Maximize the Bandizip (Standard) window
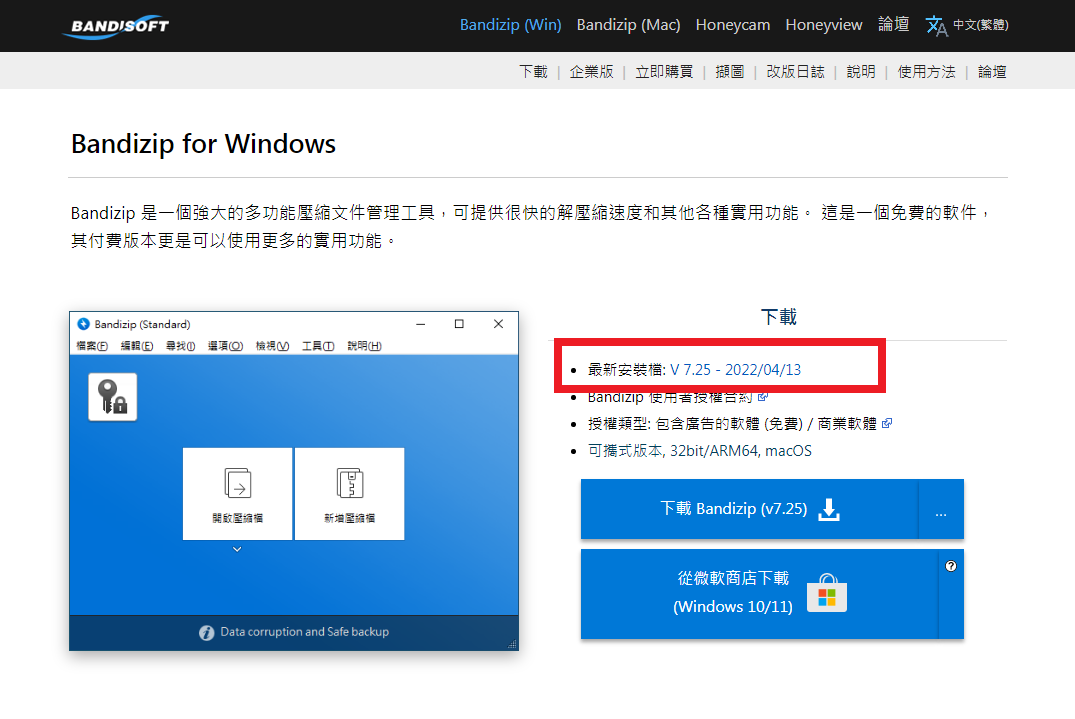Viewport: 1075px width, 719px height. (x=459, y=324)
